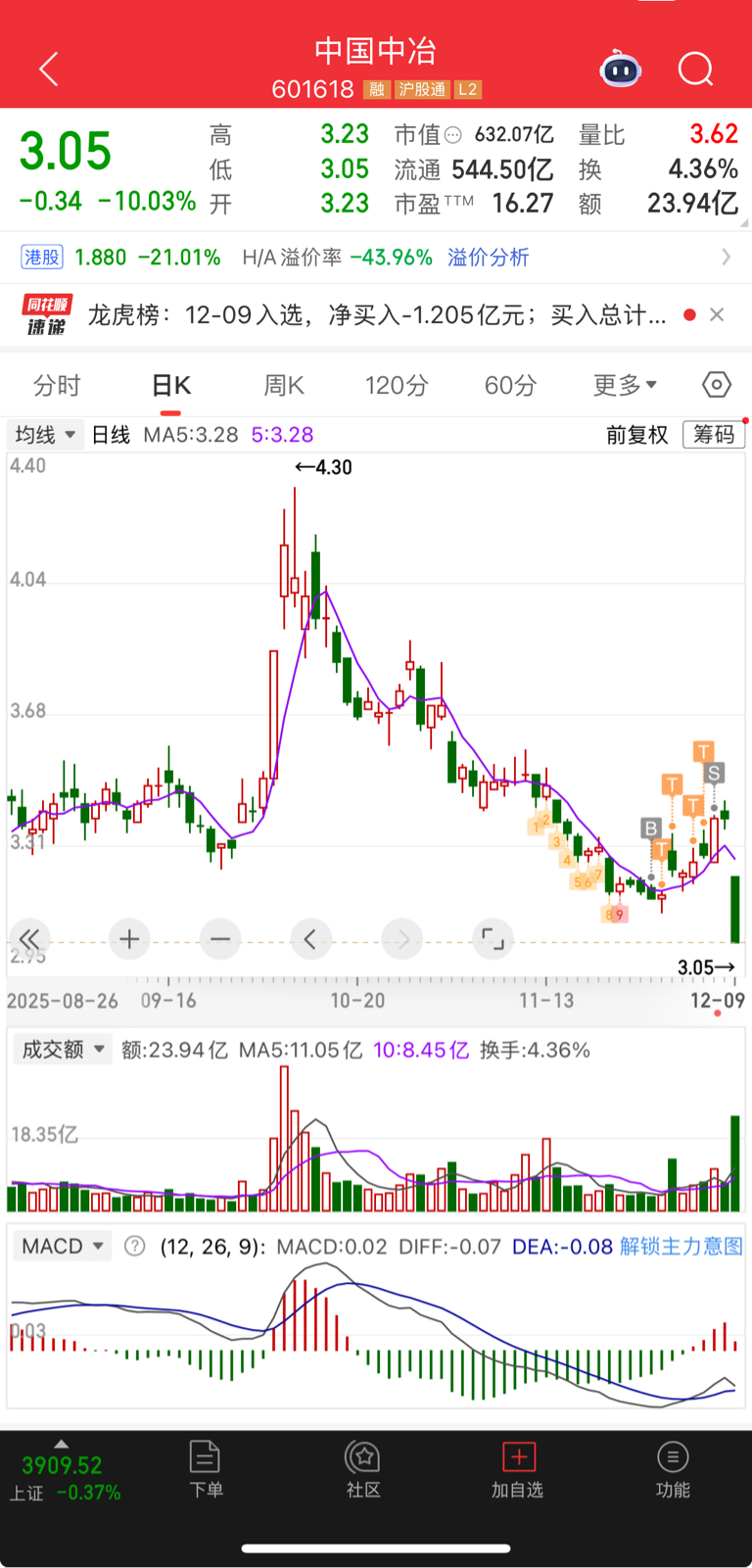This screenshot has height=1568, width=752.
Task: Tap the stock code 601618
Action: point(312,90)
